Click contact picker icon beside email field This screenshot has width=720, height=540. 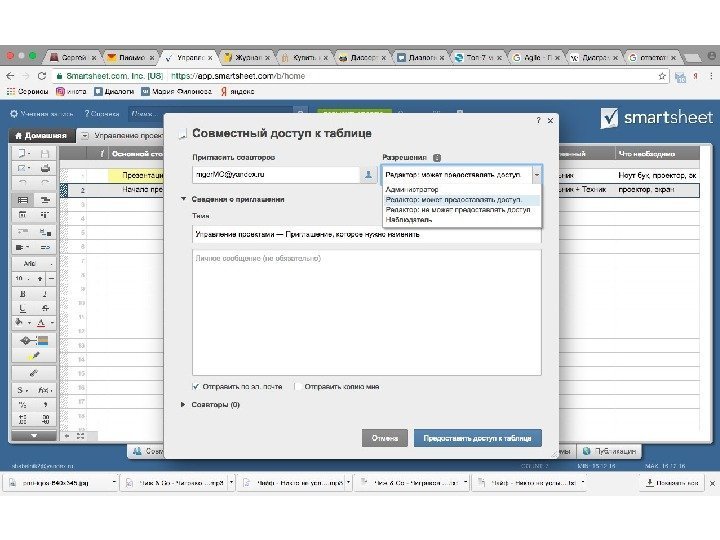click(x=368, y=175)
